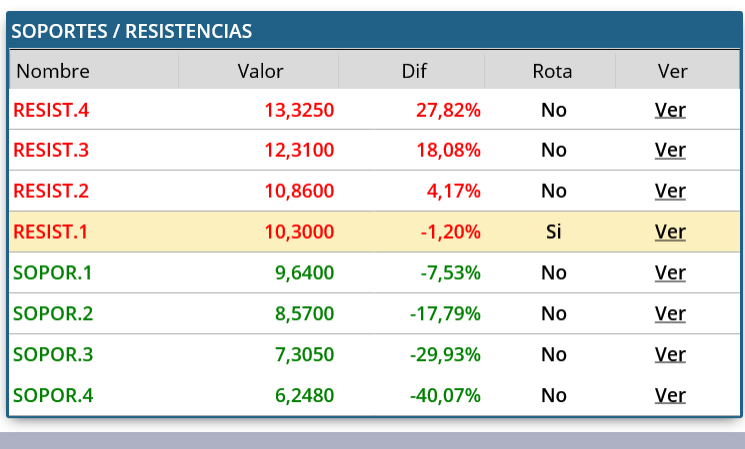Open the Ver link for RESIST.4

point(670,110)
